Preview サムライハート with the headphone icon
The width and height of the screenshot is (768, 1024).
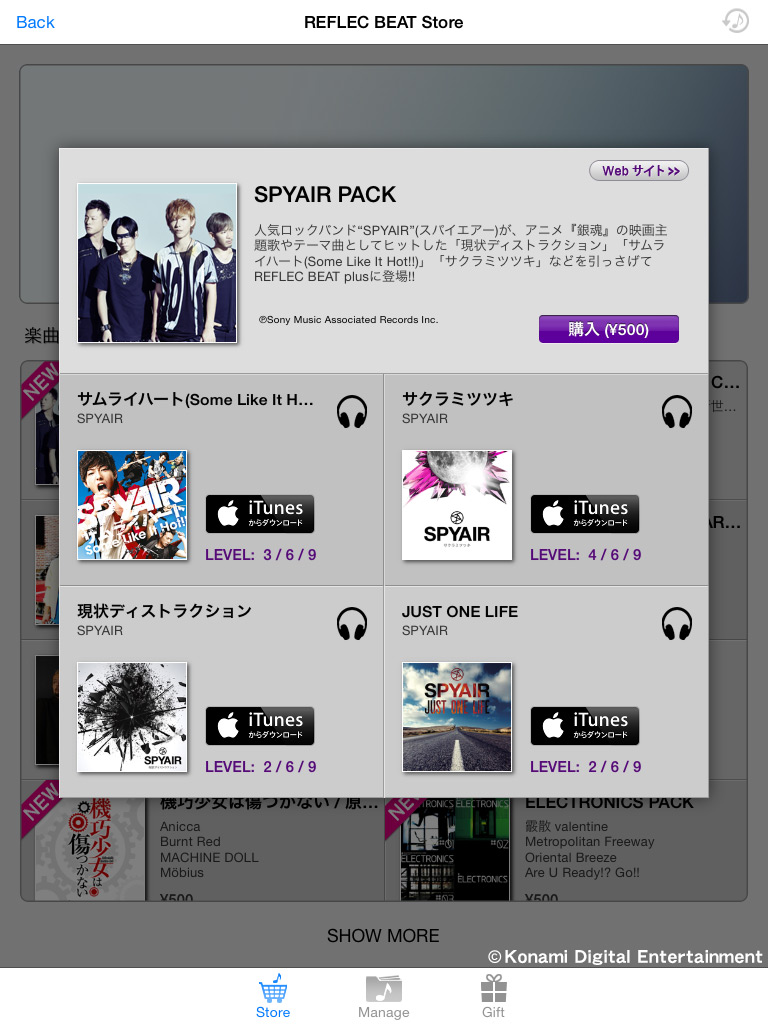(351, 411)
